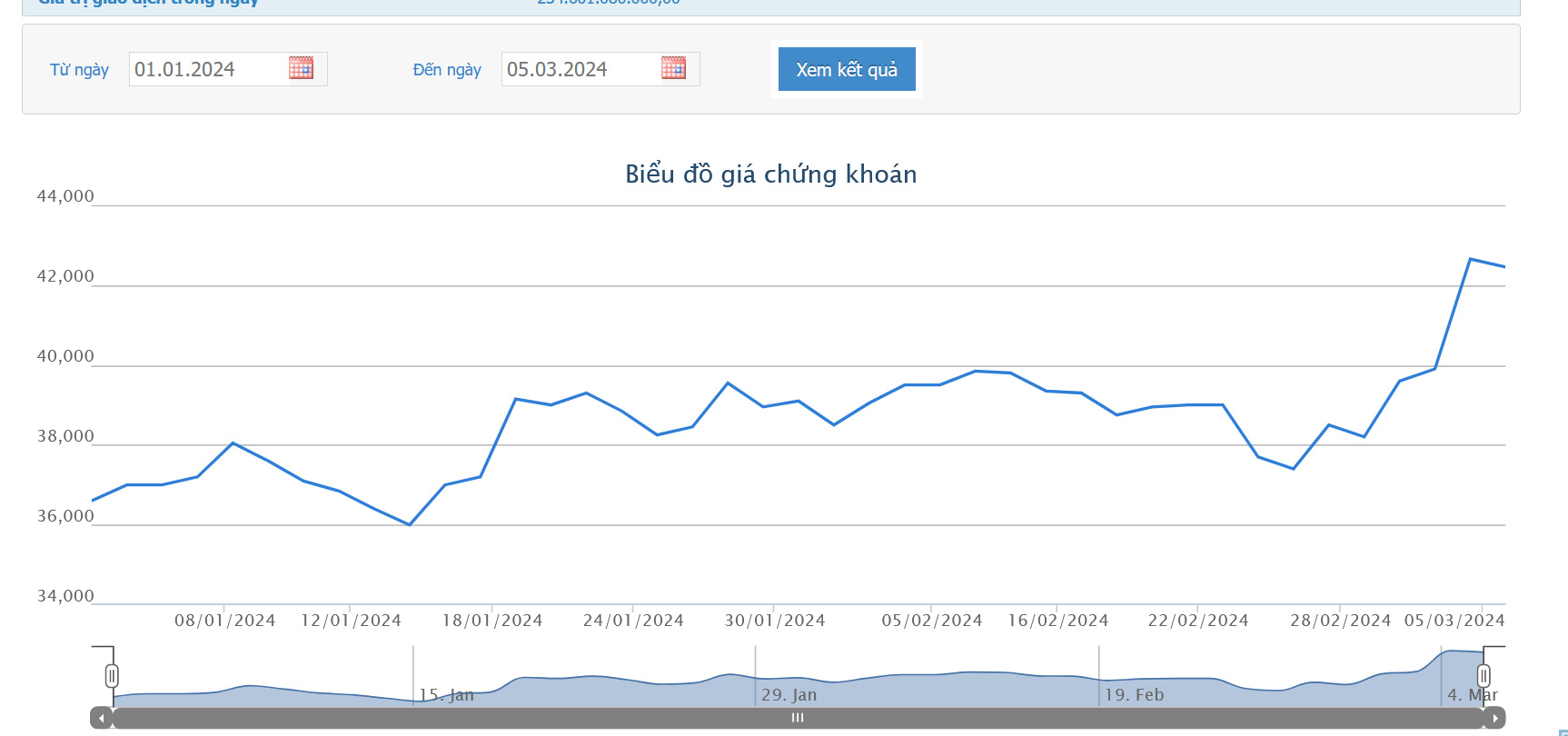Focus the end date field showing 05.03.2024
This screenshot has height=736, width=1568.
580,70
